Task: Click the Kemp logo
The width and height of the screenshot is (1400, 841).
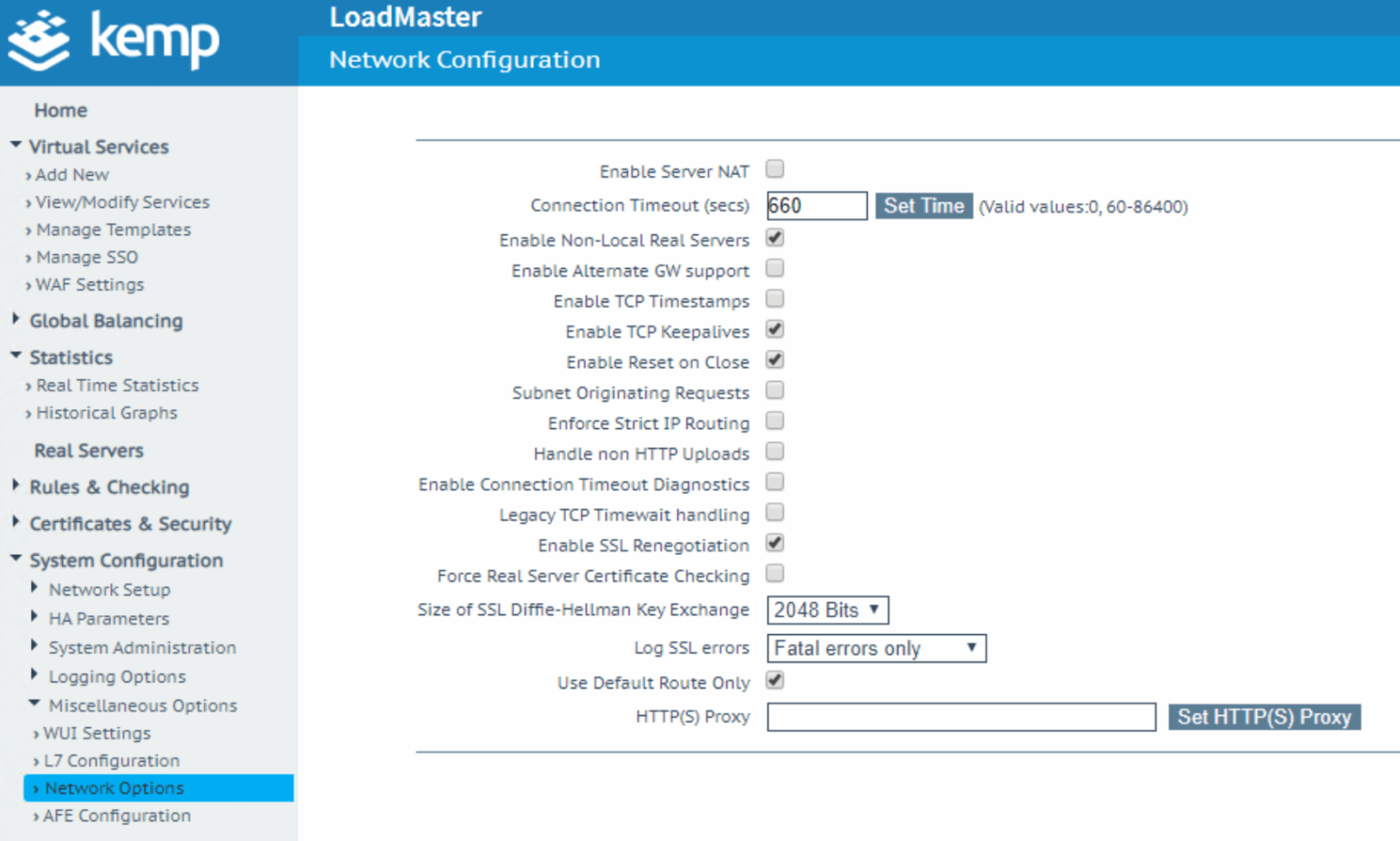Action: tap(114, 40)
